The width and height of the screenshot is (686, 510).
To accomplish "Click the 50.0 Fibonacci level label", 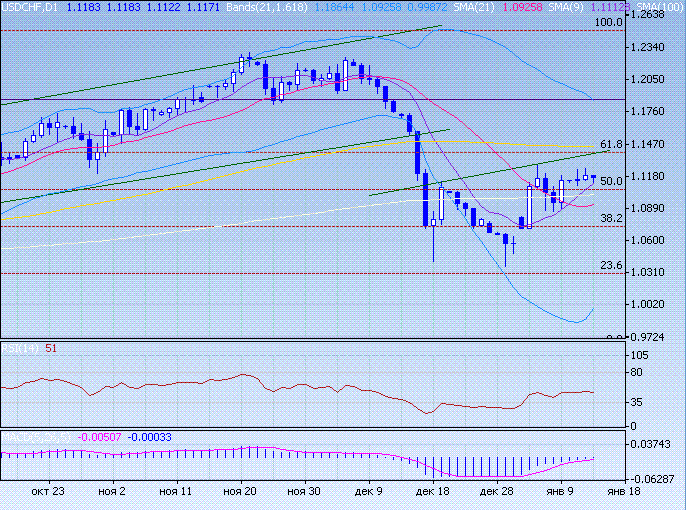I will tap(612, 181).
